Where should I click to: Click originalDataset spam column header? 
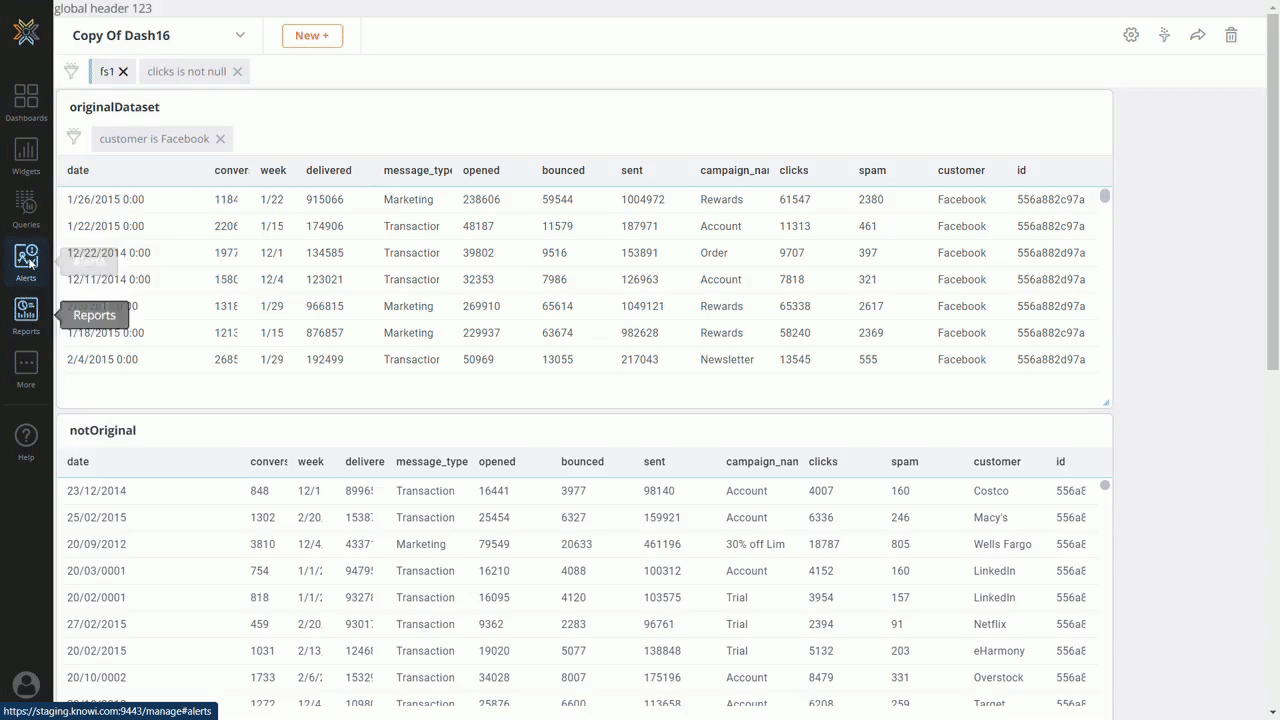872,170
